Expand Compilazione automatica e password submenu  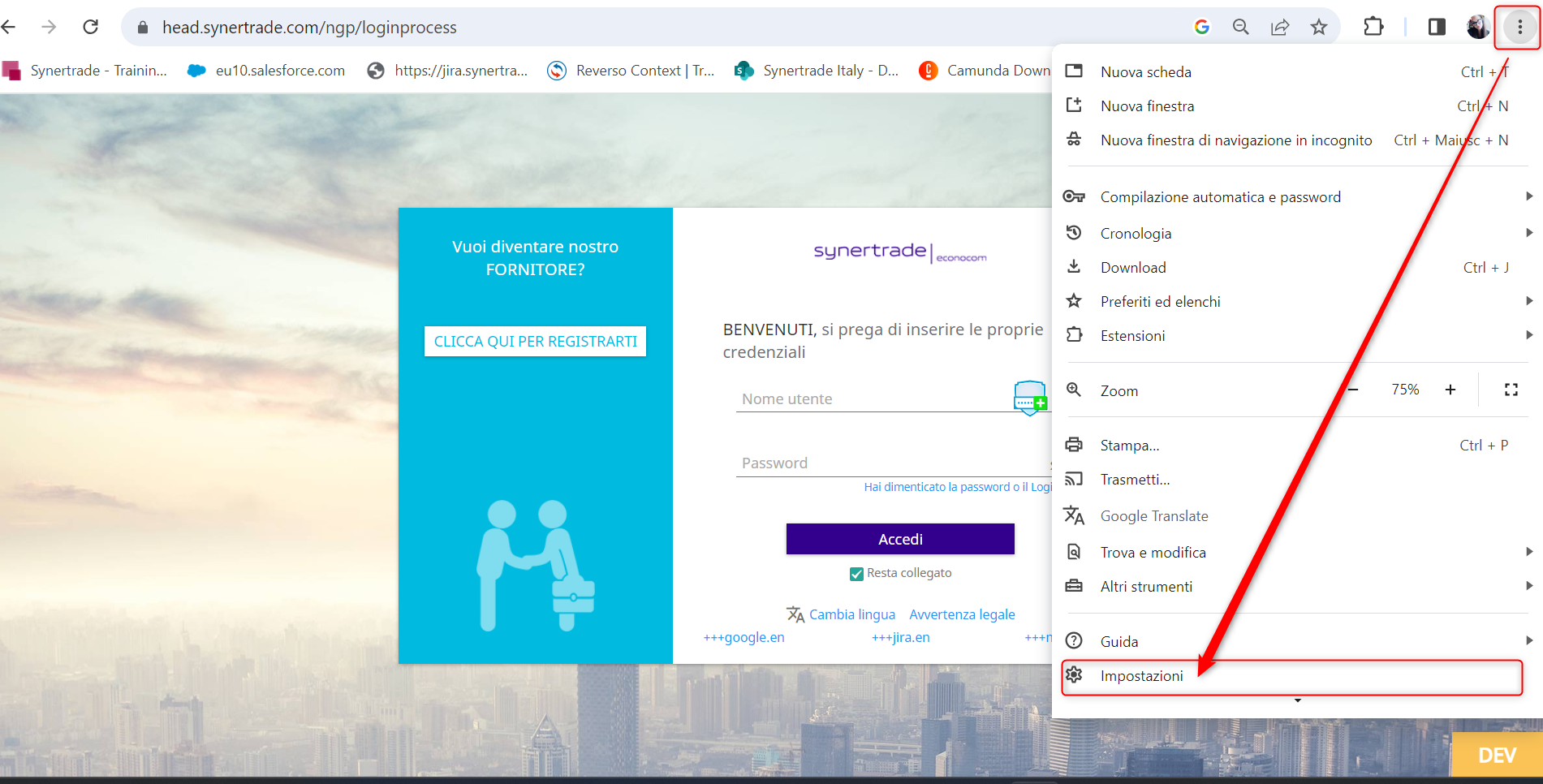tap(1296, 197)
